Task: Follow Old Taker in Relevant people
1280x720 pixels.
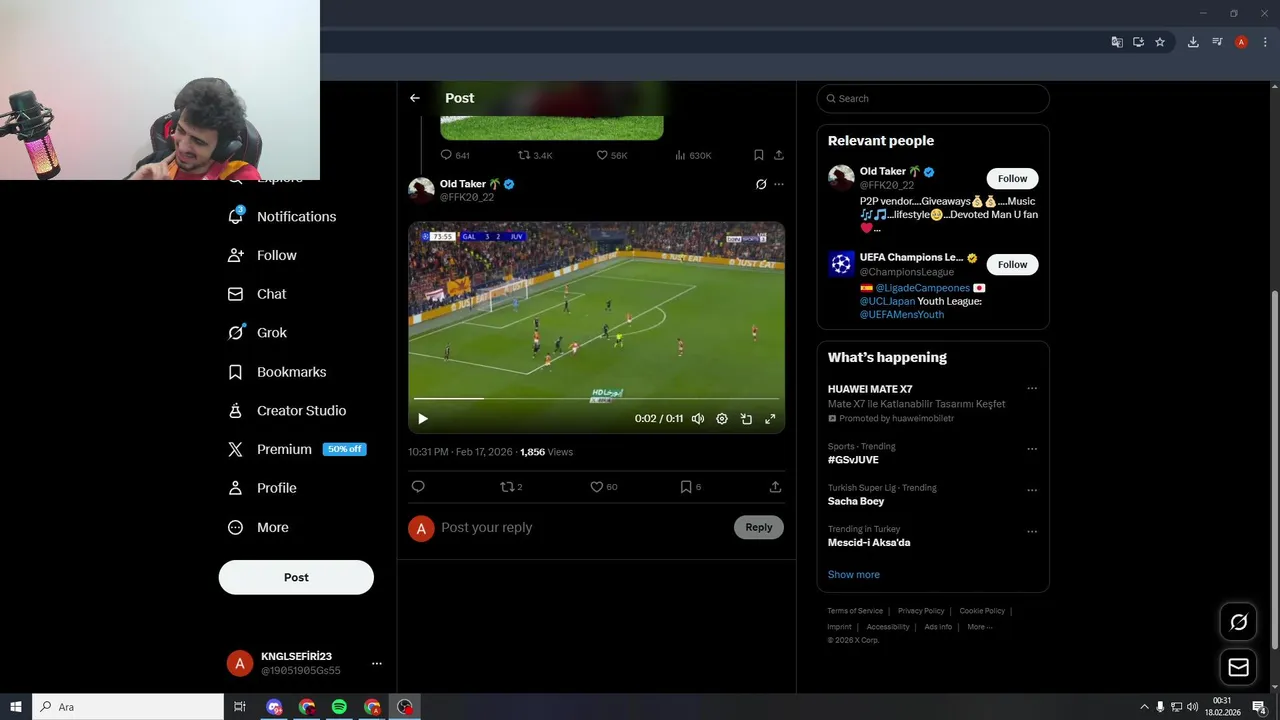Action: click(x=1012, y=178)
